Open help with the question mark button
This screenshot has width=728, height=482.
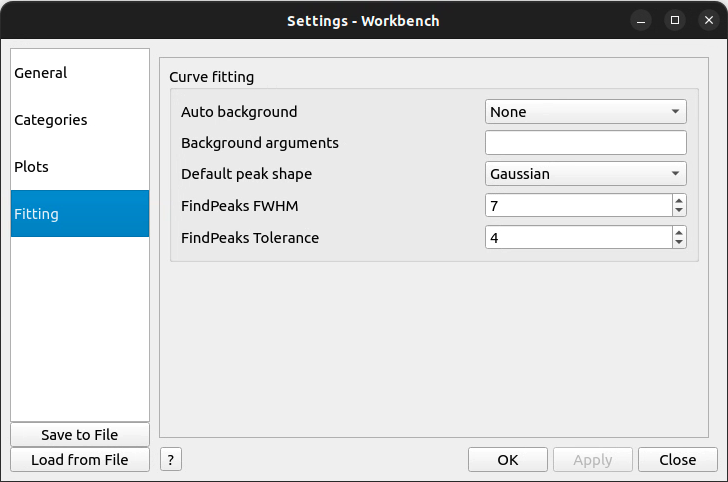pyautogui.click(x=171, y=460)
